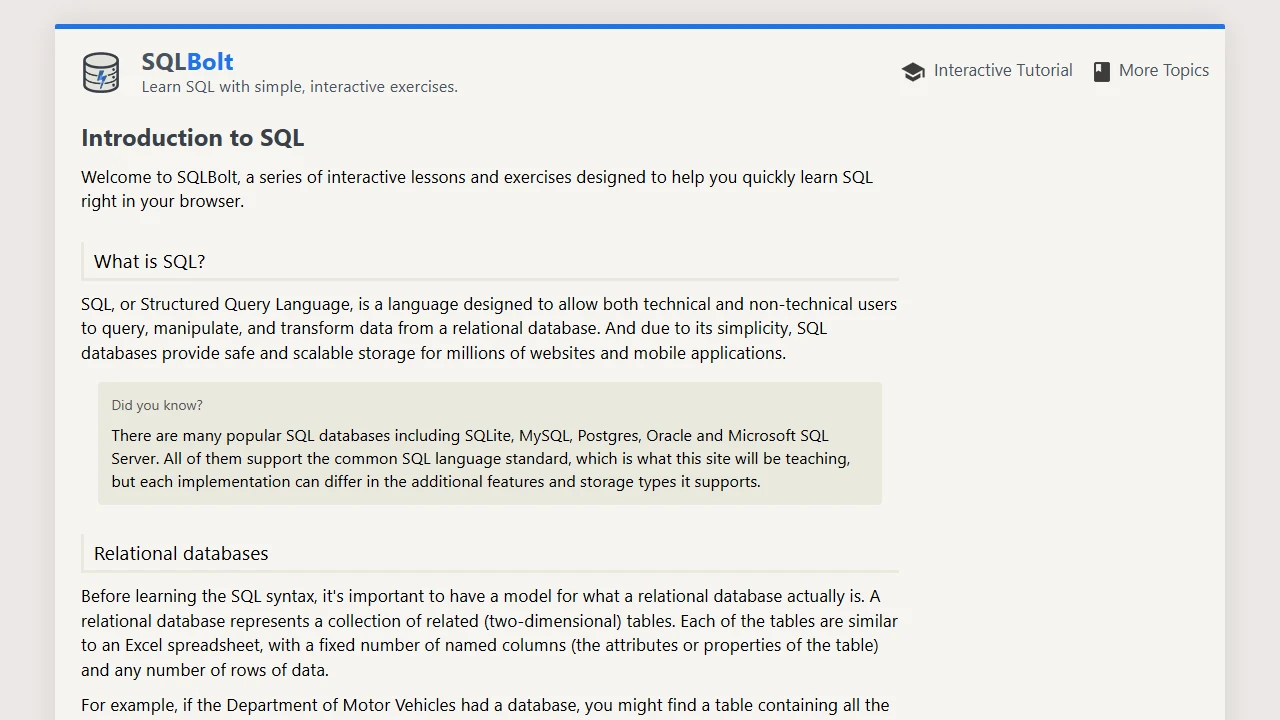The height and width of the screenshot is (720, 1280).
Task: Open the Interactive Tutorial navigation item
Action: pos(1003,70)
